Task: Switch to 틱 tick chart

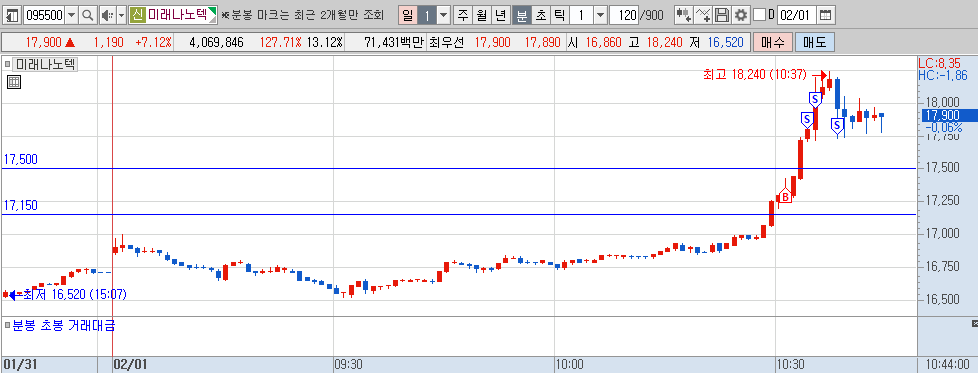Action: (x=559, y=15)
